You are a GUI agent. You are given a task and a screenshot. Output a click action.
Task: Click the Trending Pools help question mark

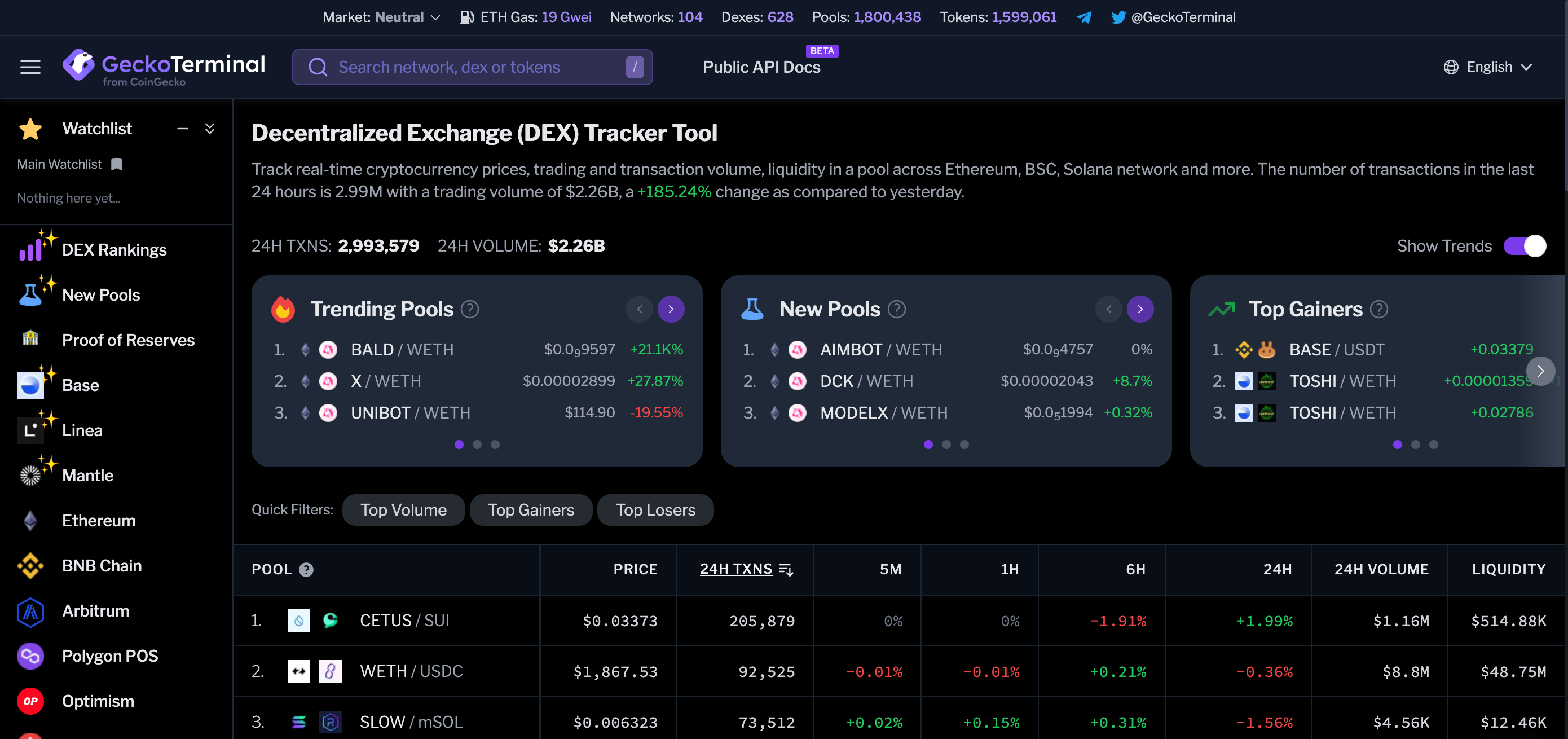coord(469,309)
